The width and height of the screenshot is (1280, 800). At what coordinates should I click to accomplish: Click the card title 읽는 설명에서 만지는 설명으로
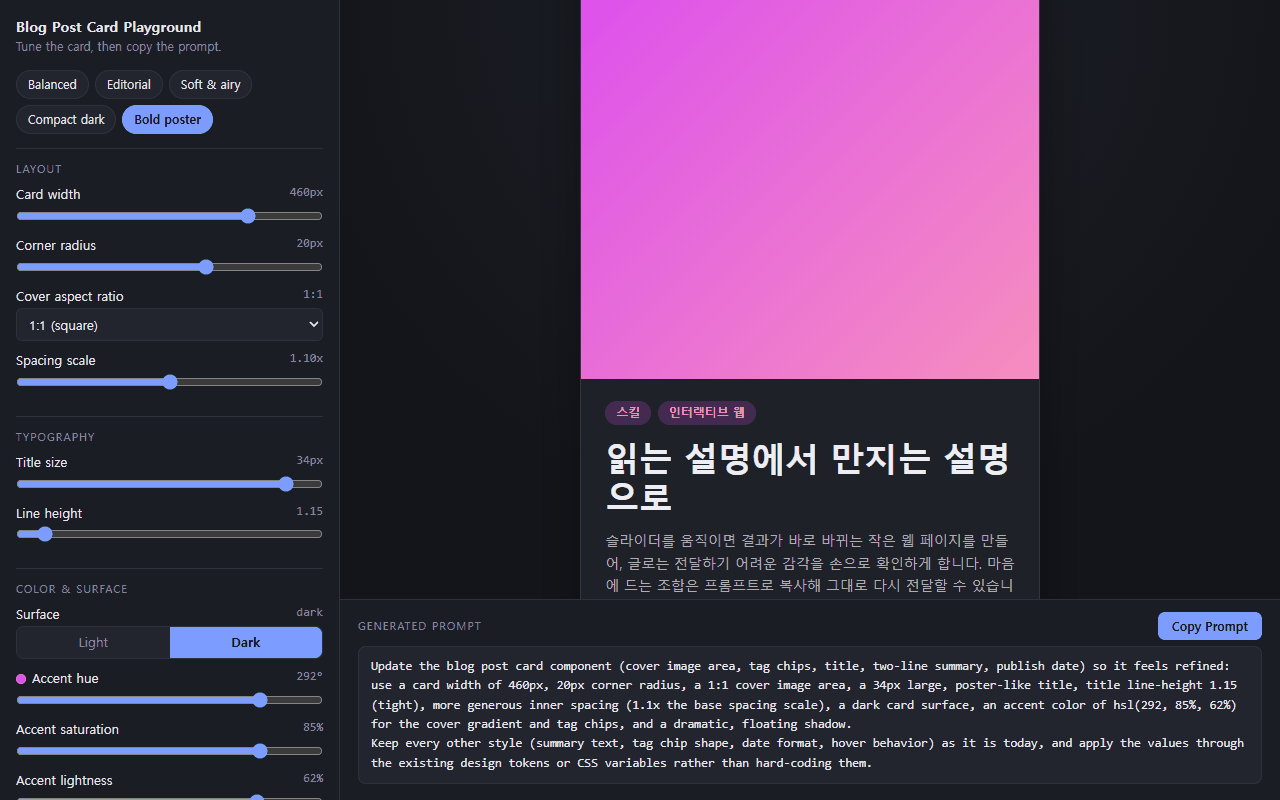click(808, 477)
